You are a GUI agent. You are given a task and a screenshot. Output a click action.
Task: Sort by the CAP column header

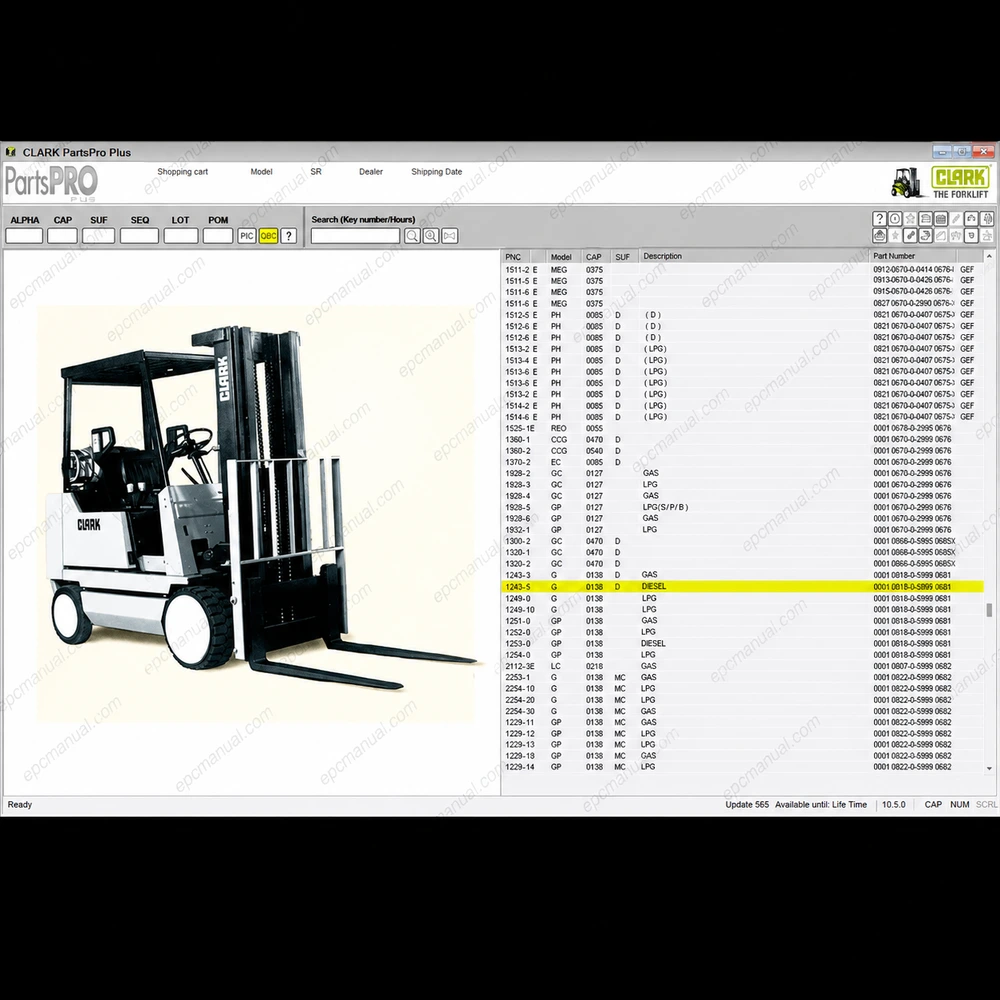(x=596, y=256)
